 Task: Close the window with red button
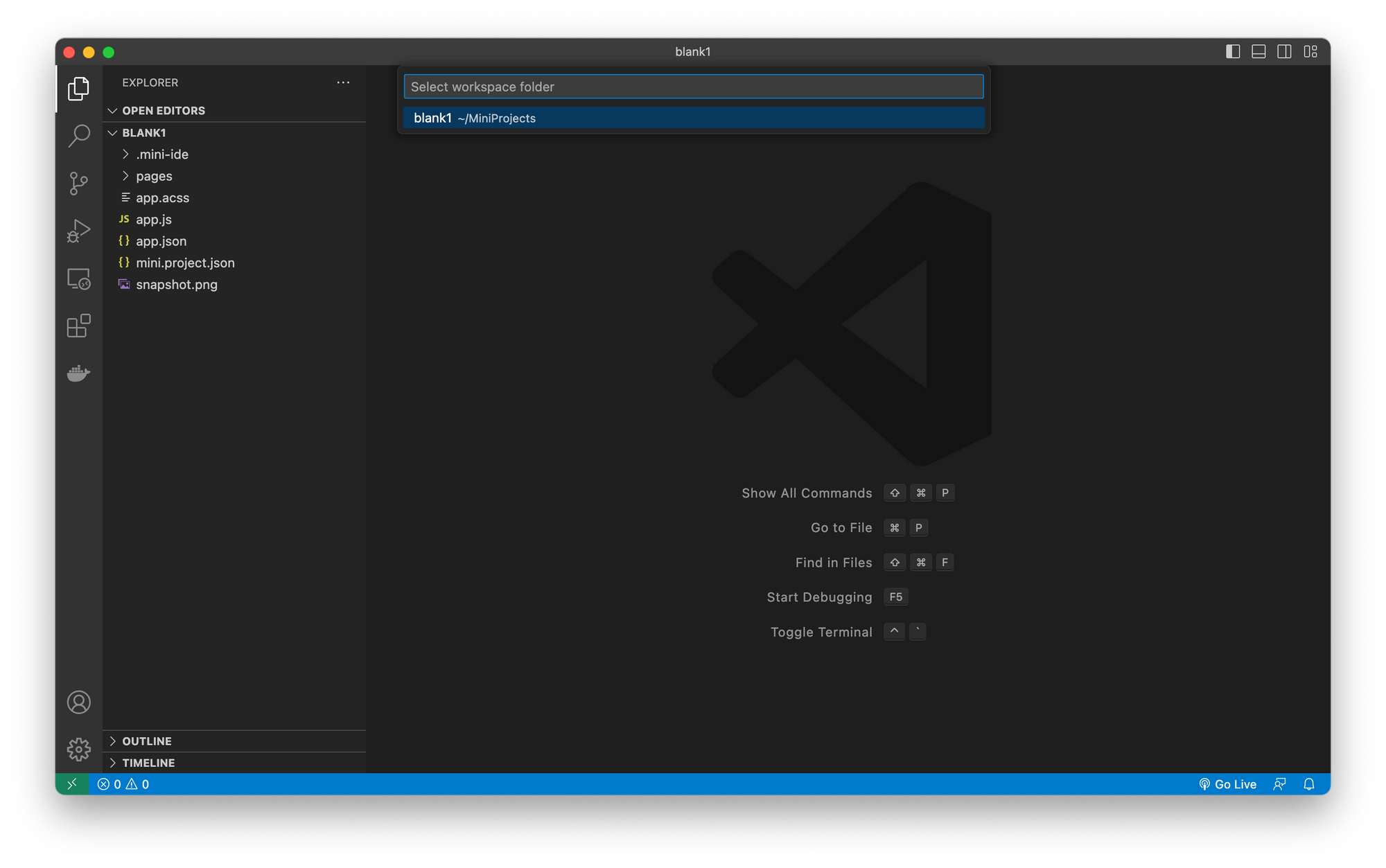69,52
